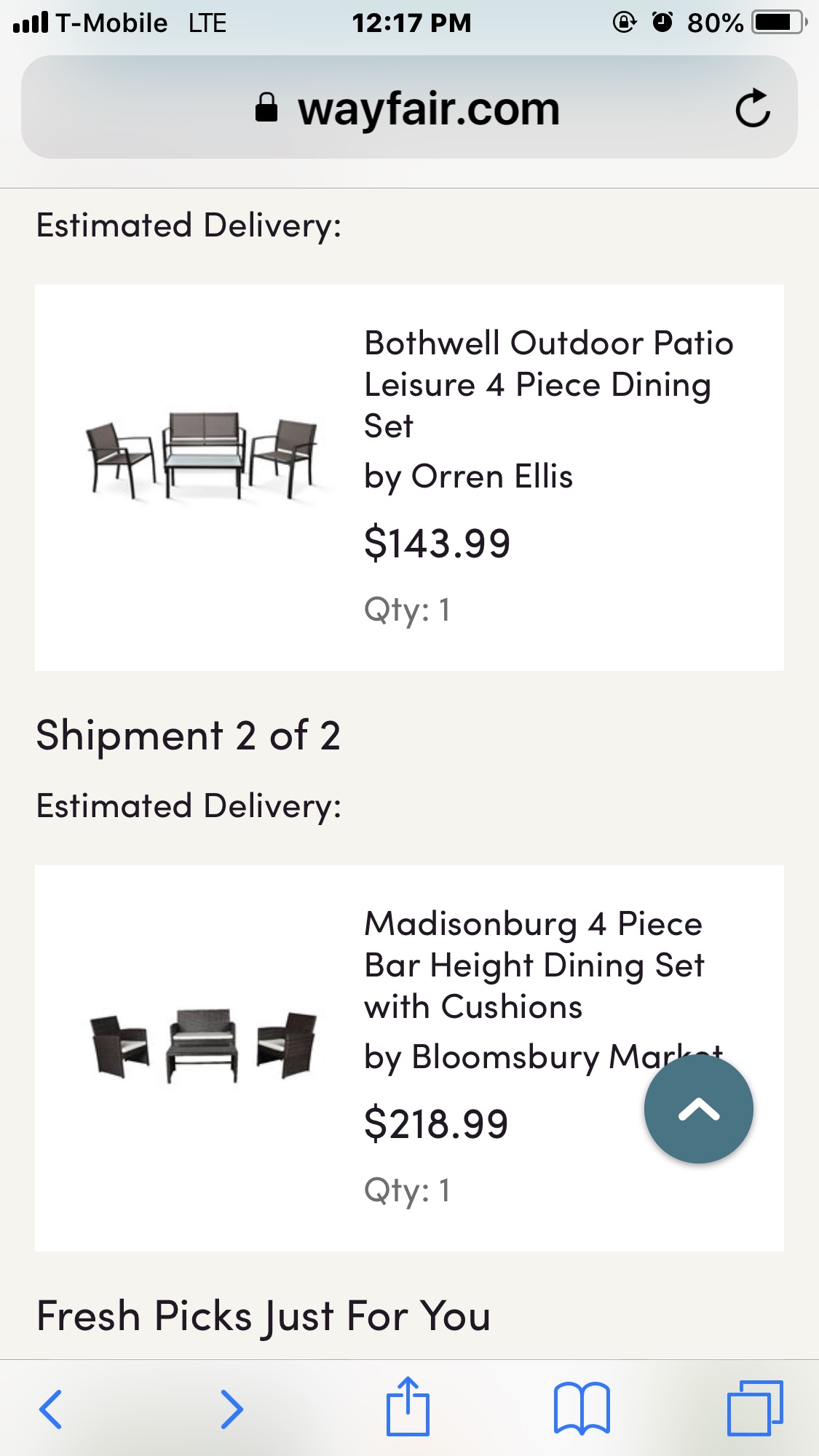The image size is (819, 1456).
Task: Tap the Safari forward arrow
Action: 232,1409
